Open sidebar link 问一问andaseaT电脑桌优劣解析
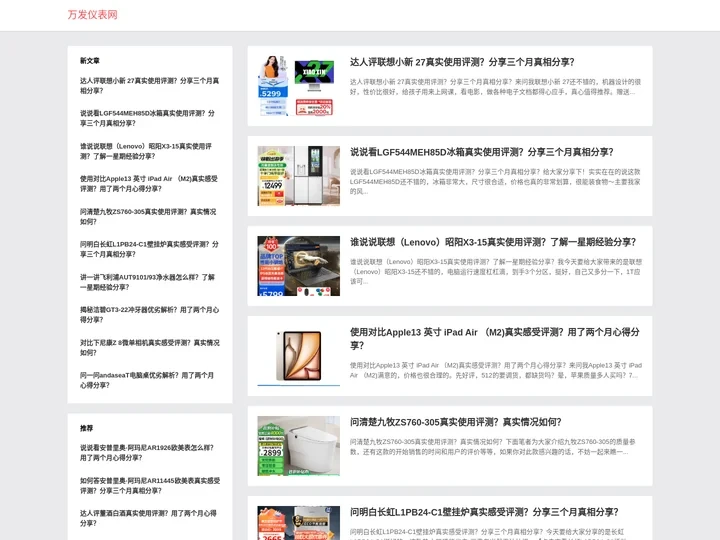This screenshot has height=540, width=720. click(x=146, y=380)
